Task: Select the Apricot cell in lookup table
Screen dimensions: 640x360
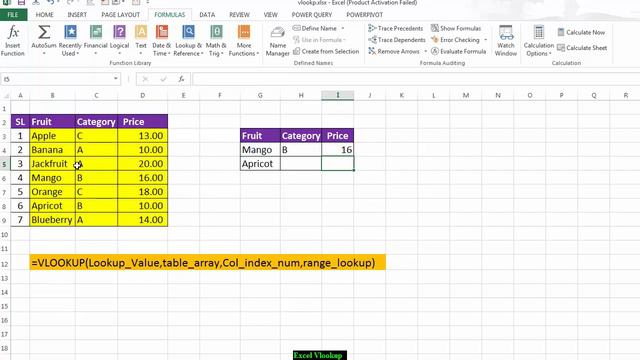Action: (x=260, y=164)
